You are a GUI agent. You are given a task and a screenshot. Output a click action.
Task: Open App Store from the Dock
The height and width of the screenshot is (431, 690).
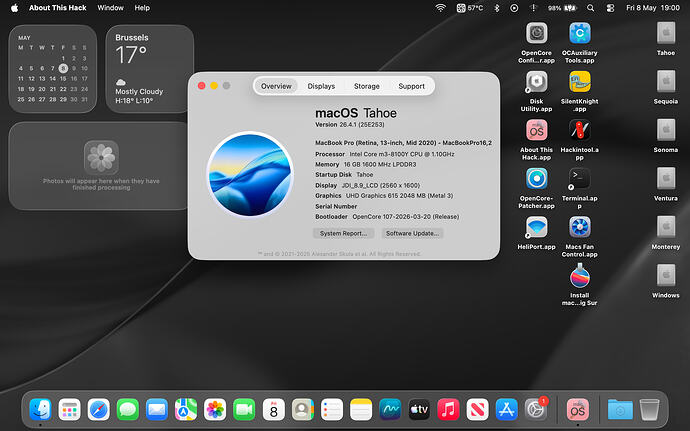tap(506, 409)
